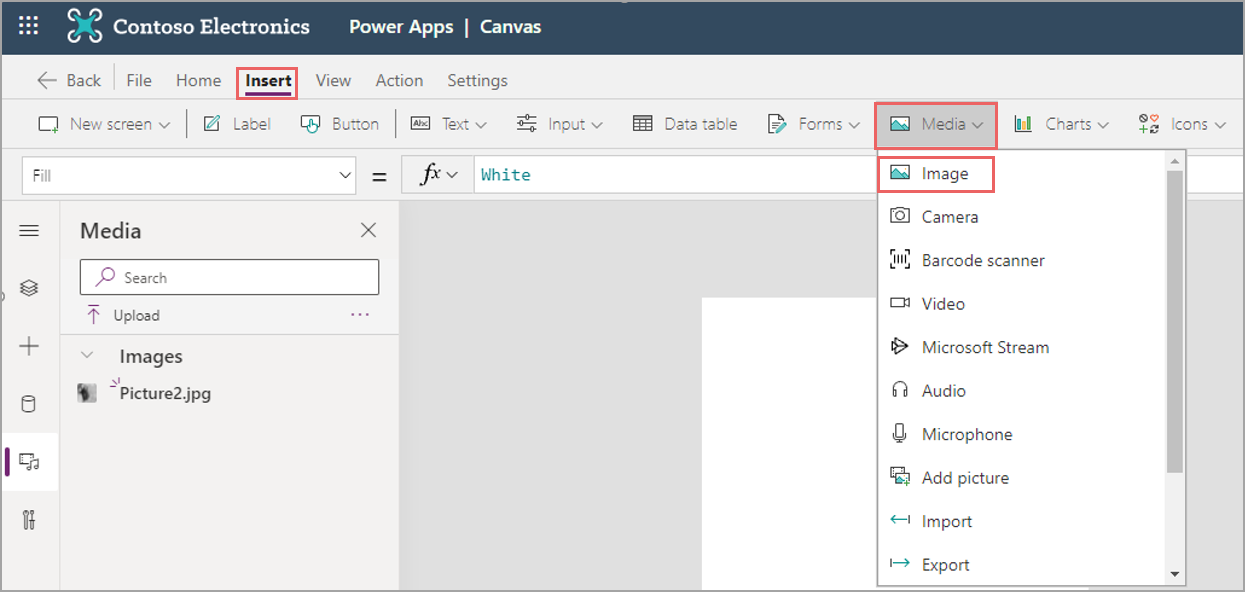The height and width of the screenshot is (592, 1245).
Task: Open the Data sources cylinder icon
Action: point(29,404)
